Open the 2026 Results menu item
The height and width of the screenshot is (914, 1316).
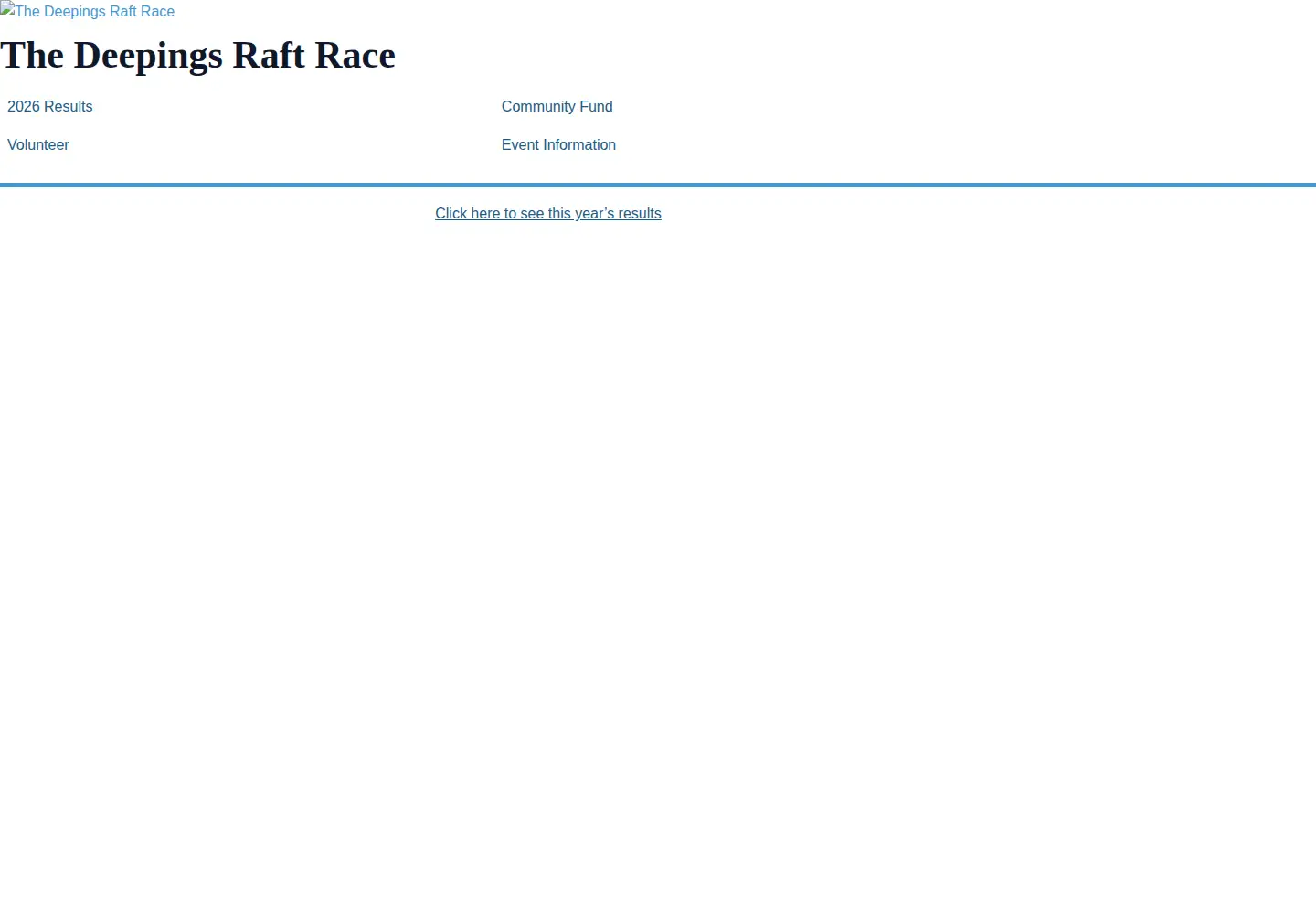(49, 106)
